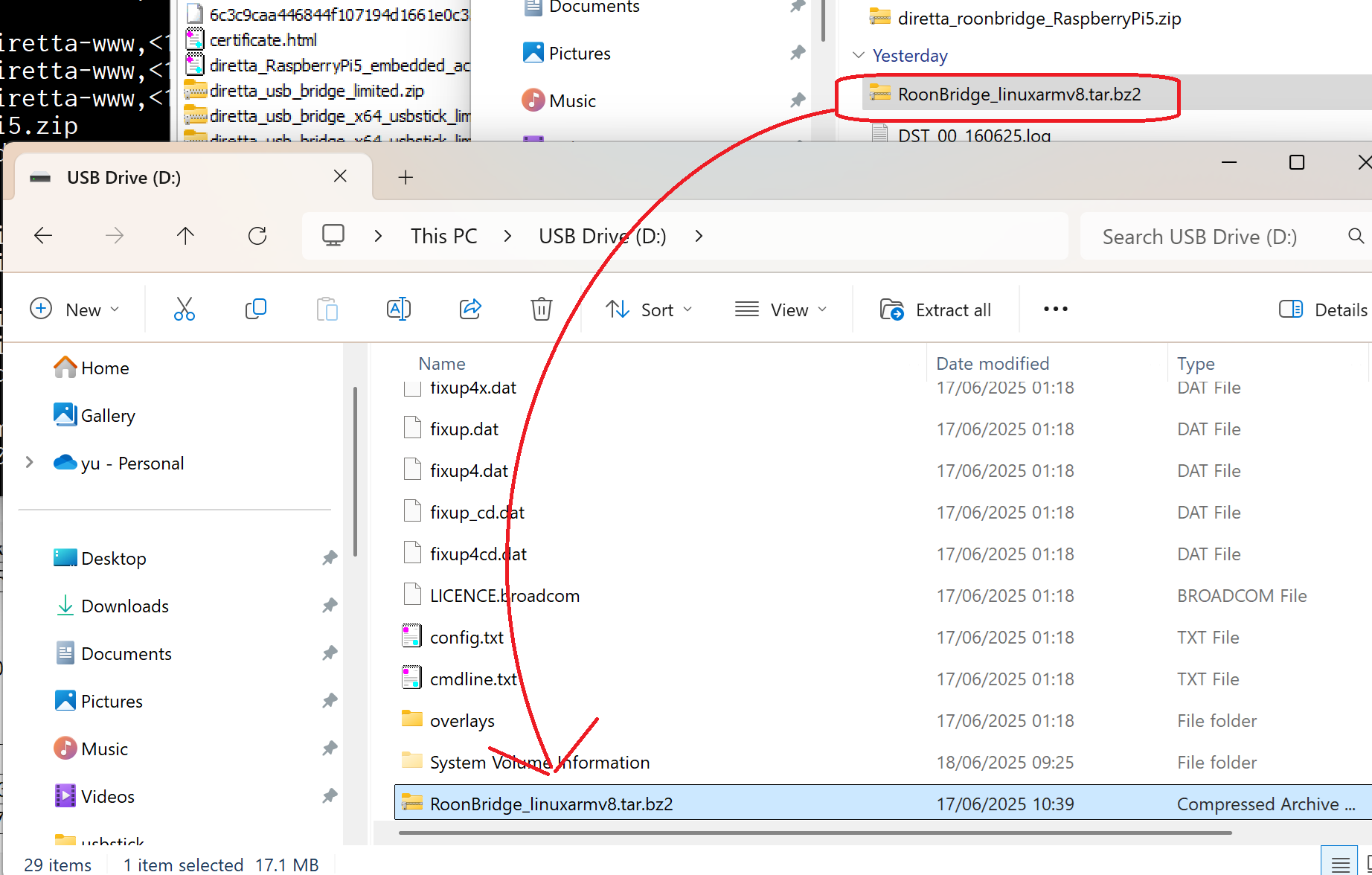Expand chevron after This PC breadcrumb

(x=507, y=236)
